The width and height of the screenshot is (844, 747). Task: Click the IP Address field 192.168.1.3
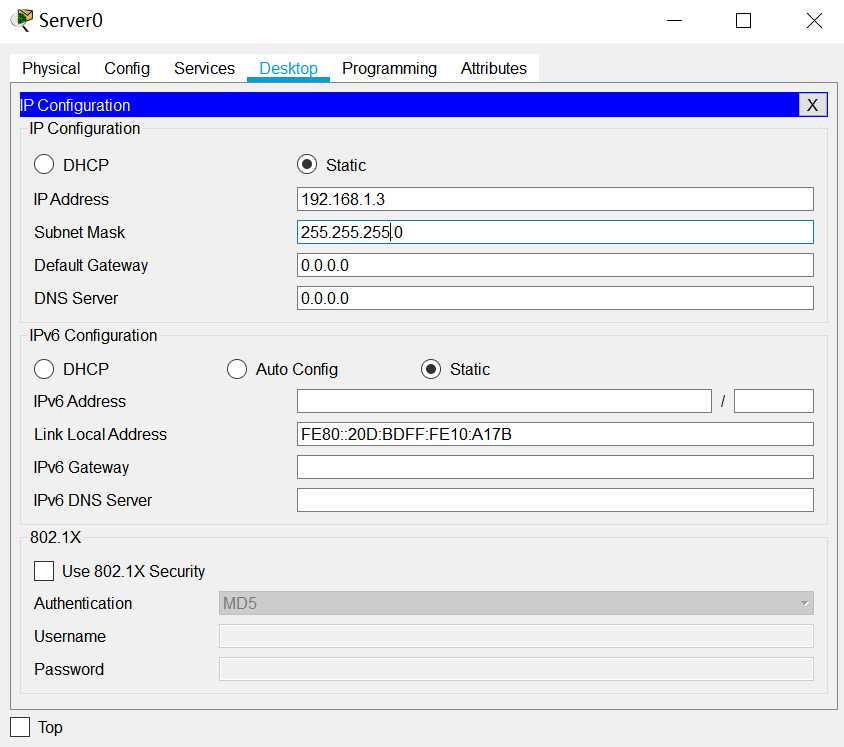pos(555,199)
